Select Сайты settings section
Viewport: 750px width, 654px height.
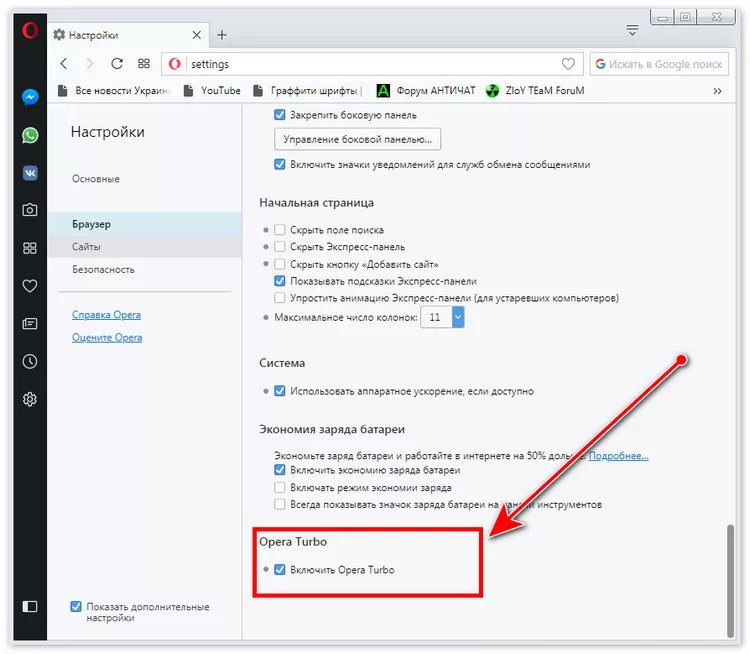(x=144, y=246)
